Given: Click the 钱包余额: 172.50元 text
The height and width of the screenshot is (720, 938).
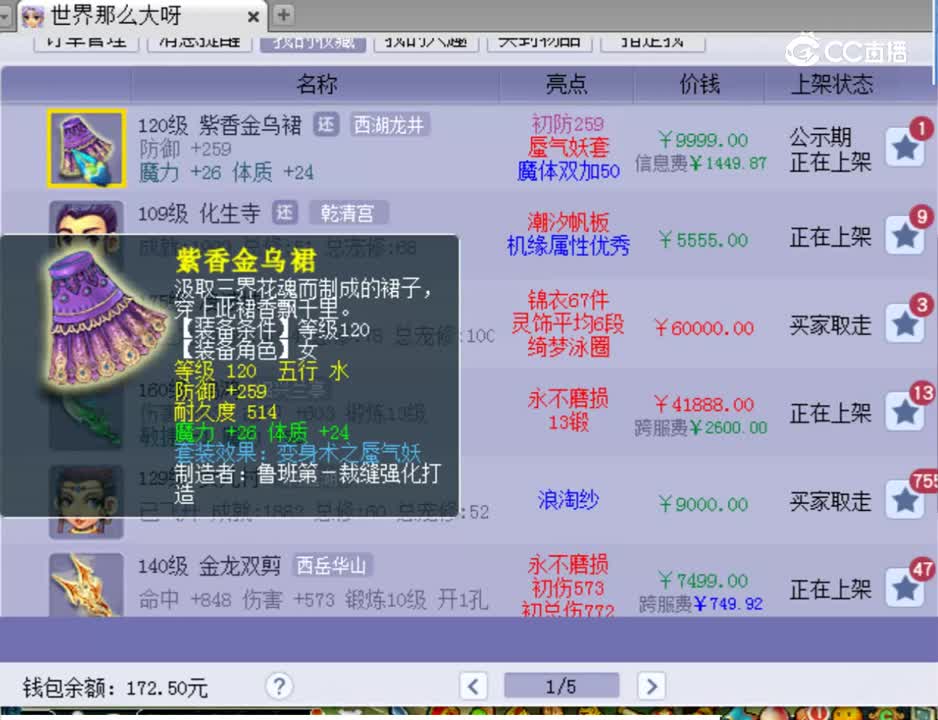Looking at the screenshot, I should (x=115, y=688).
